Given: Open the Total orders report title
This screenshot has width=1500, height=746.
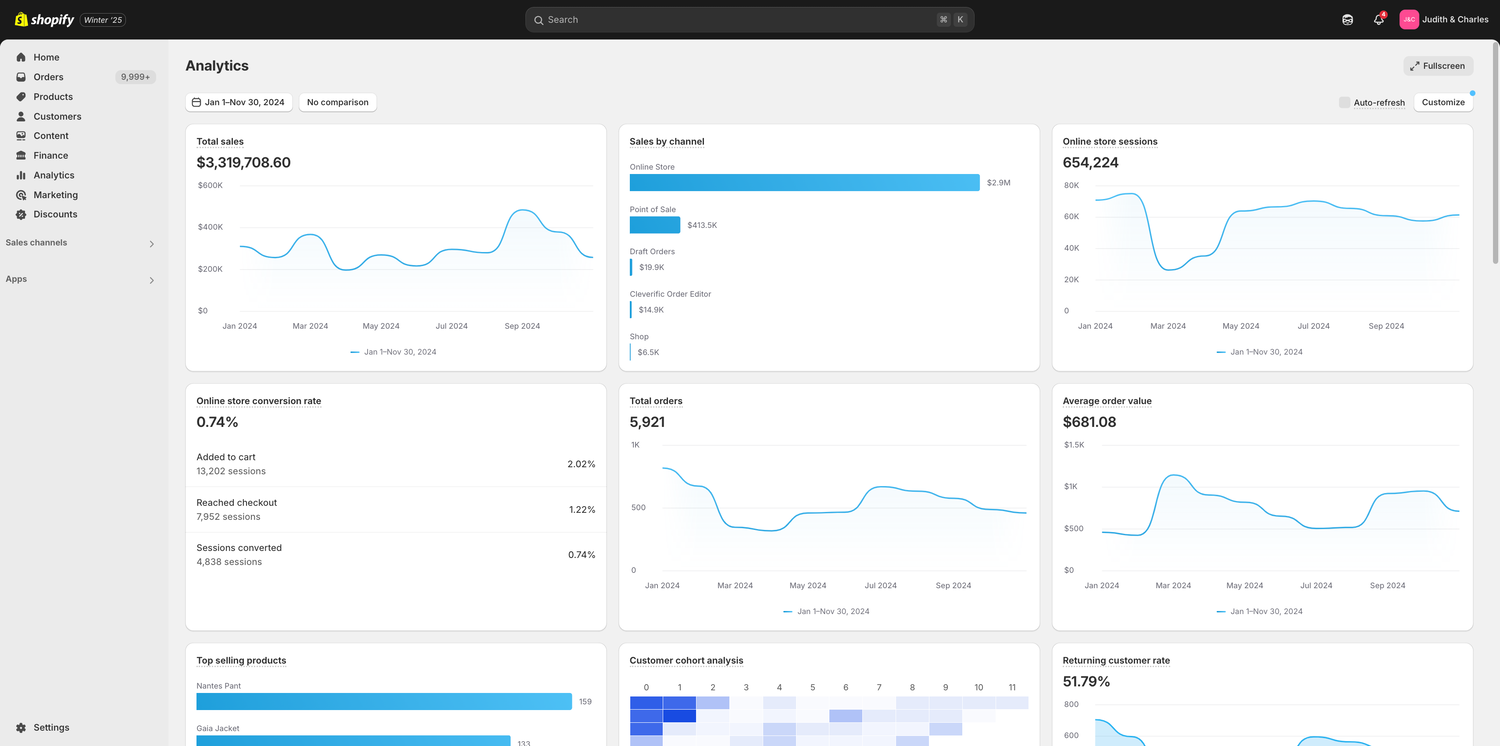Looking at the screenshot, I should point(656,401).
